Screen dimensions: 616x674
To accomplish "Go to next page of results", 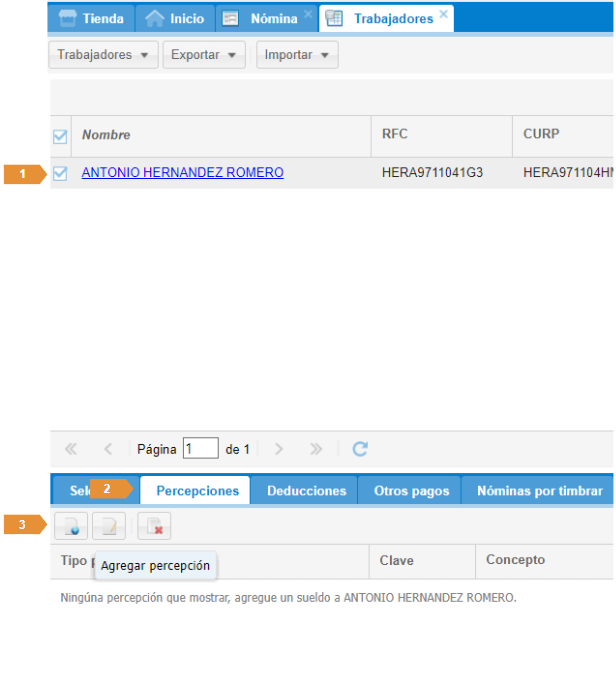I will pos(280,449).
